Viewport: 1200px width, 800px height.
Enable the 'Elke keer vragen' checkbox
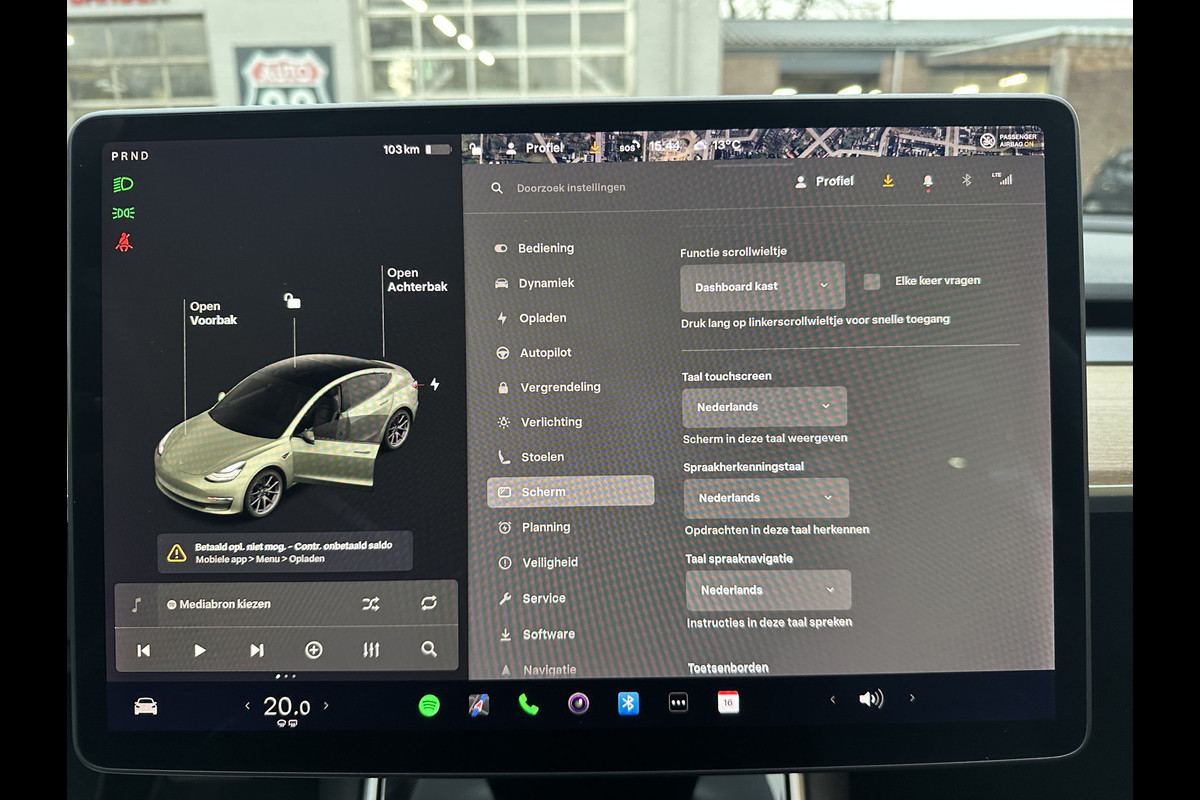(872, 282)
